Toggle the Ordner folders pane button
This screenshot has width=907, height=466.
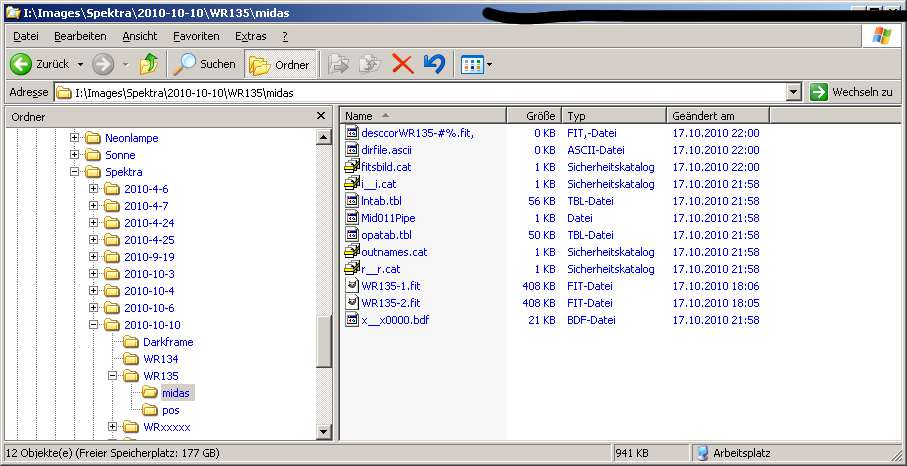click(x=279, y=64)
